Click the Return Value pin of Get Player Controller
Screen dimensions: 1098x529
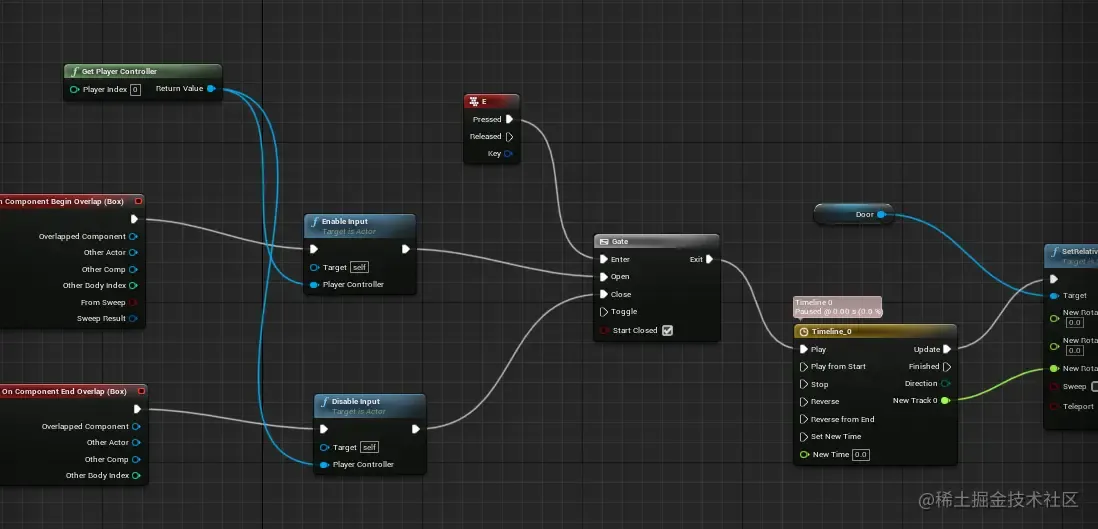pos(211,88)
